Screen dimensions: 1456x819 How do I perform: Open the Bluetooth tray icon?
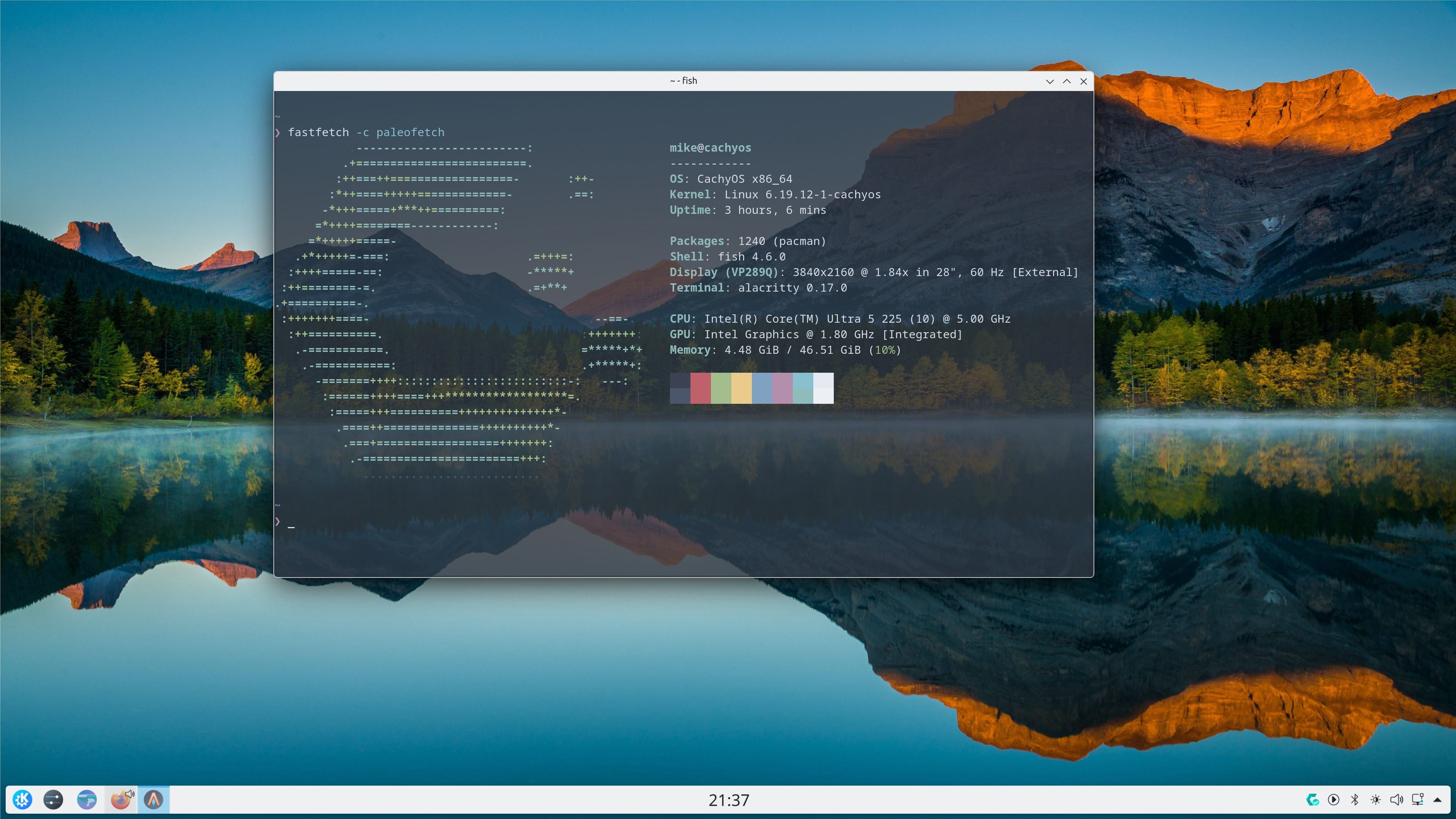(1355, 799)
